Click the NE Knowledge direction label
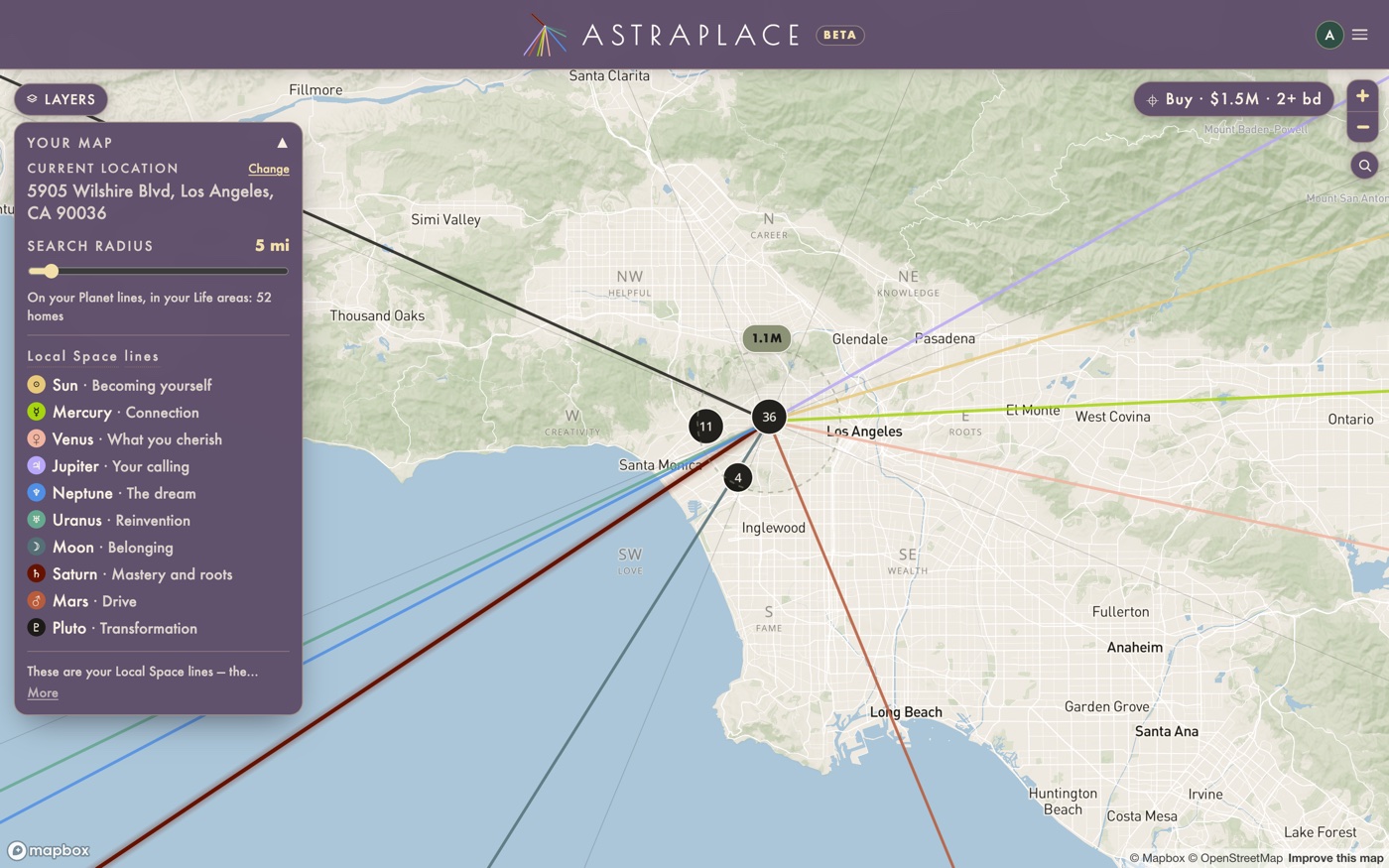This screenshot has width=1389, height=868. pos(908,283)
